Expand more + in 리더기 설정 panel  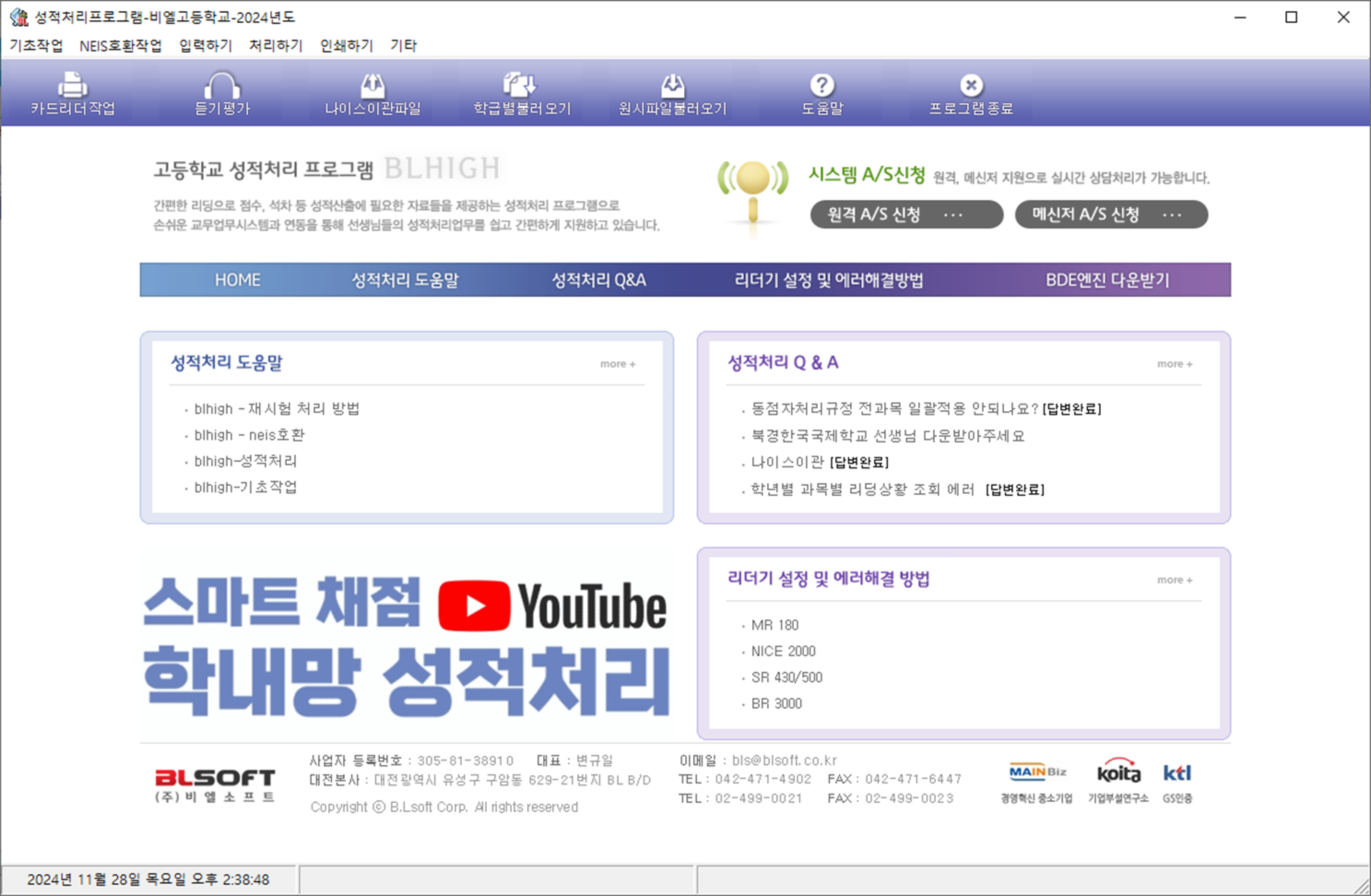pos(1175,580)
